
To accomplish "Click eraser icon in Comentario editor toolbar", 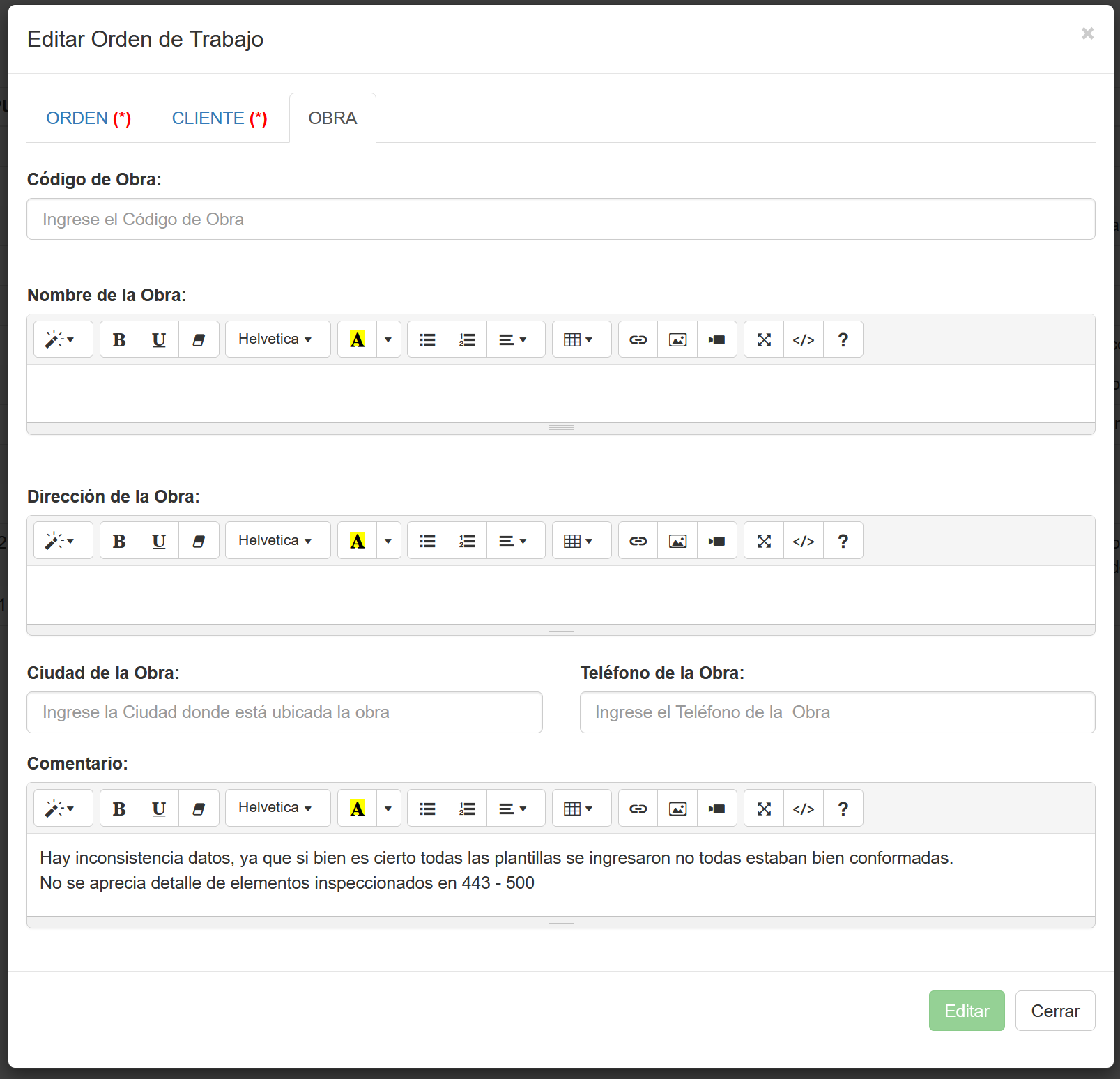I will pyautogui.click(x=199, y=809).
